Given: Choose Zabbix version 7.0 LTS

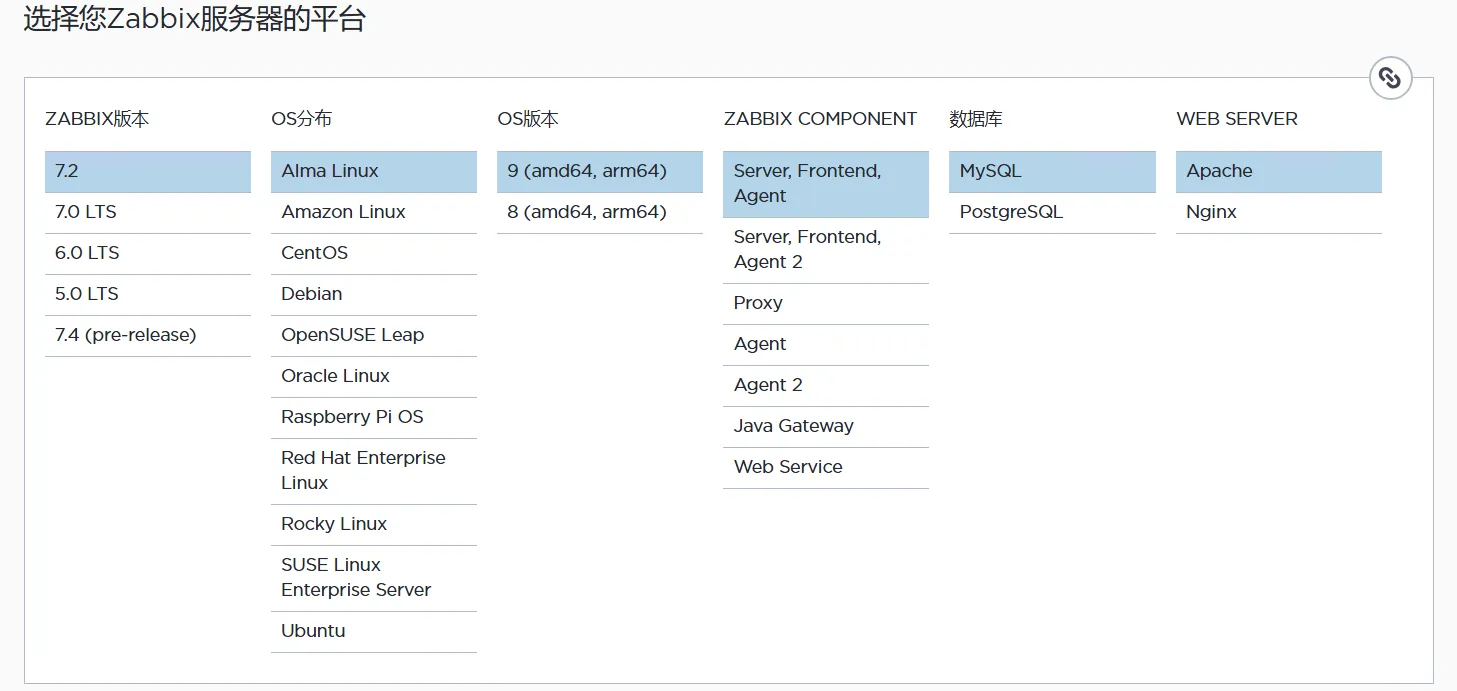Looking at the screenshot, I should (x=148, y=212).
